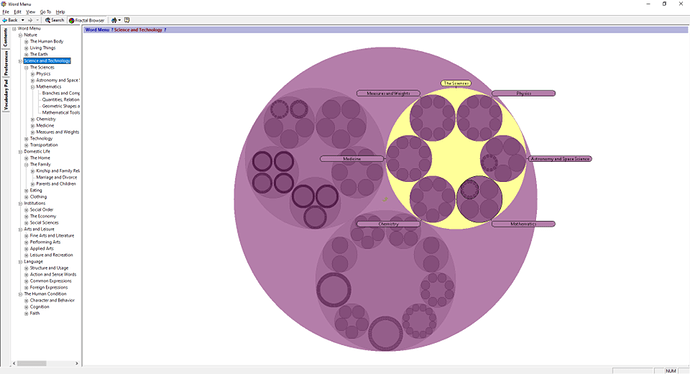Click the Forward arrow toolbar icon
Screen dimensions: 690x374
point(30,20)
